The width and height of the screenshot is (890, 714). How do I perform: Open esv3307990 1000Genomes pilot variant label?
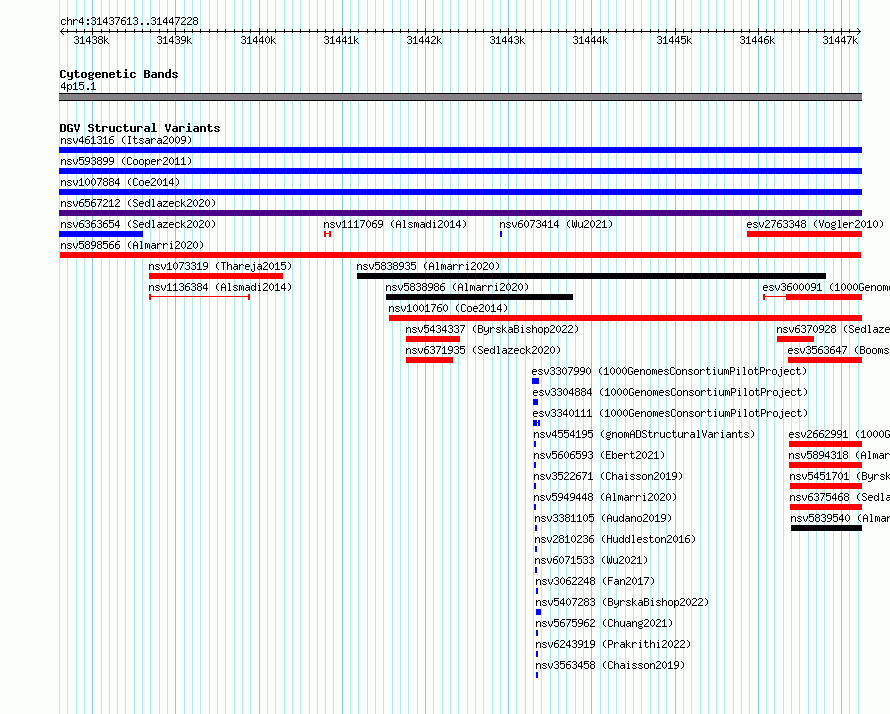pyautogui.click(x=669, y=371)
